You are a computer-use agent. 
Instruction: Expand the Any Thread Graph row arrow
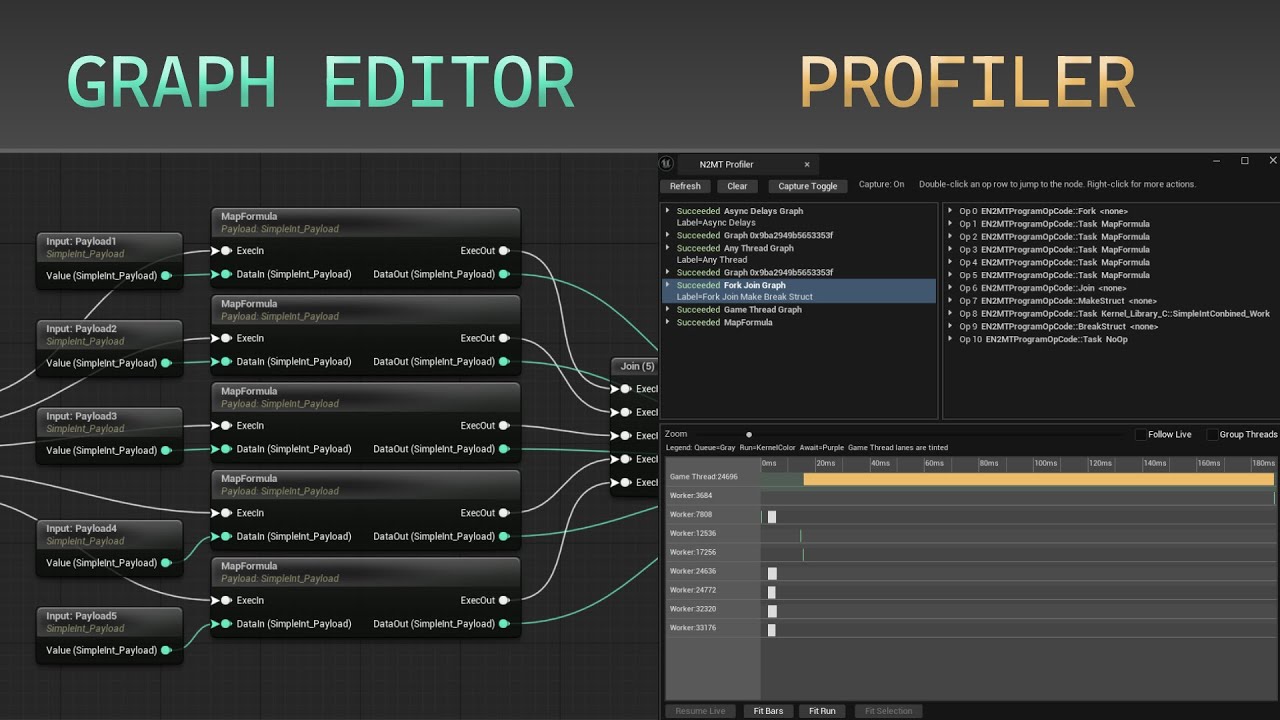coord(668,248)
